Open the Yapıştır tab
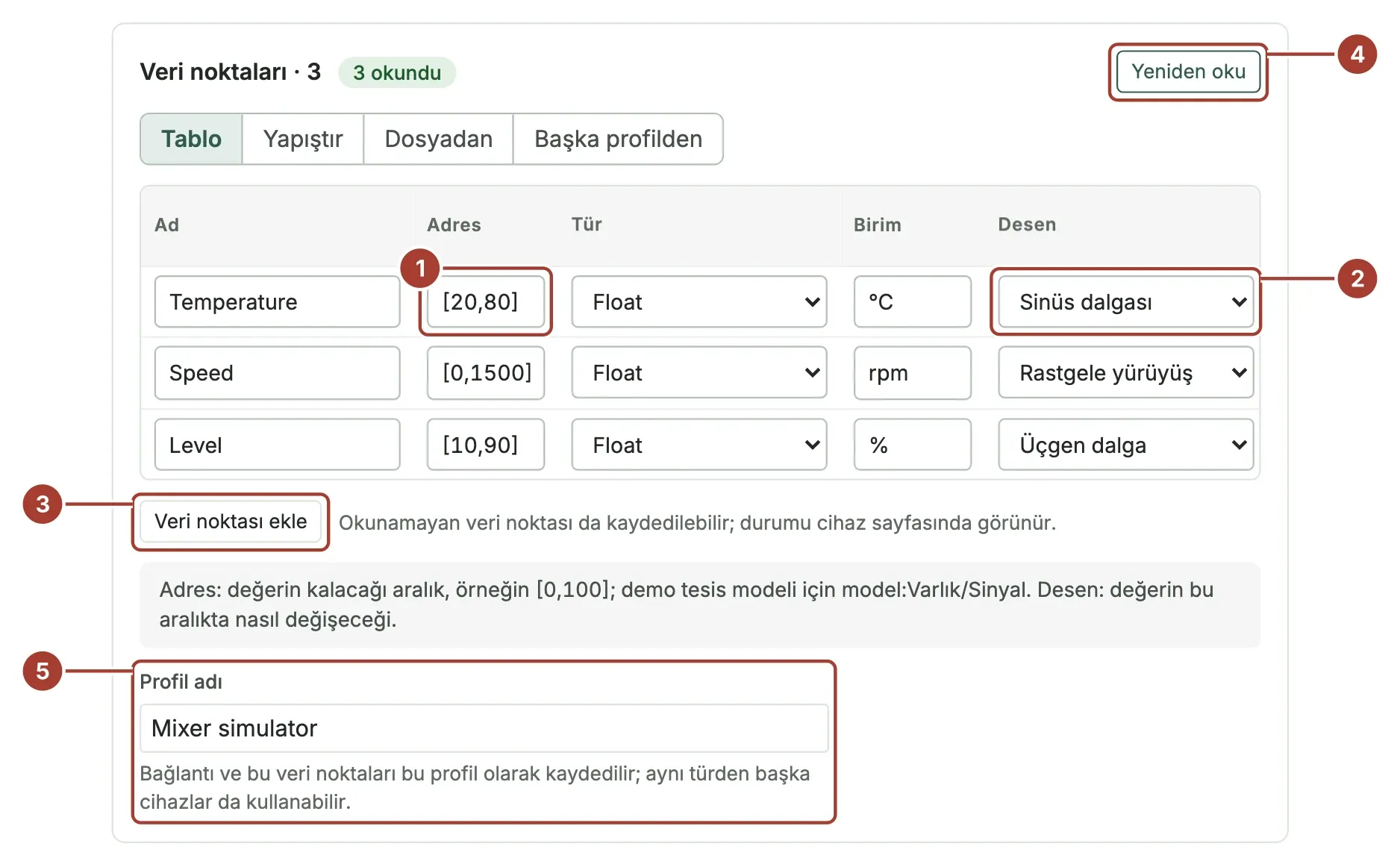Image resolution: width=1400 pixels, height=867 pixels. pos(303,139)
